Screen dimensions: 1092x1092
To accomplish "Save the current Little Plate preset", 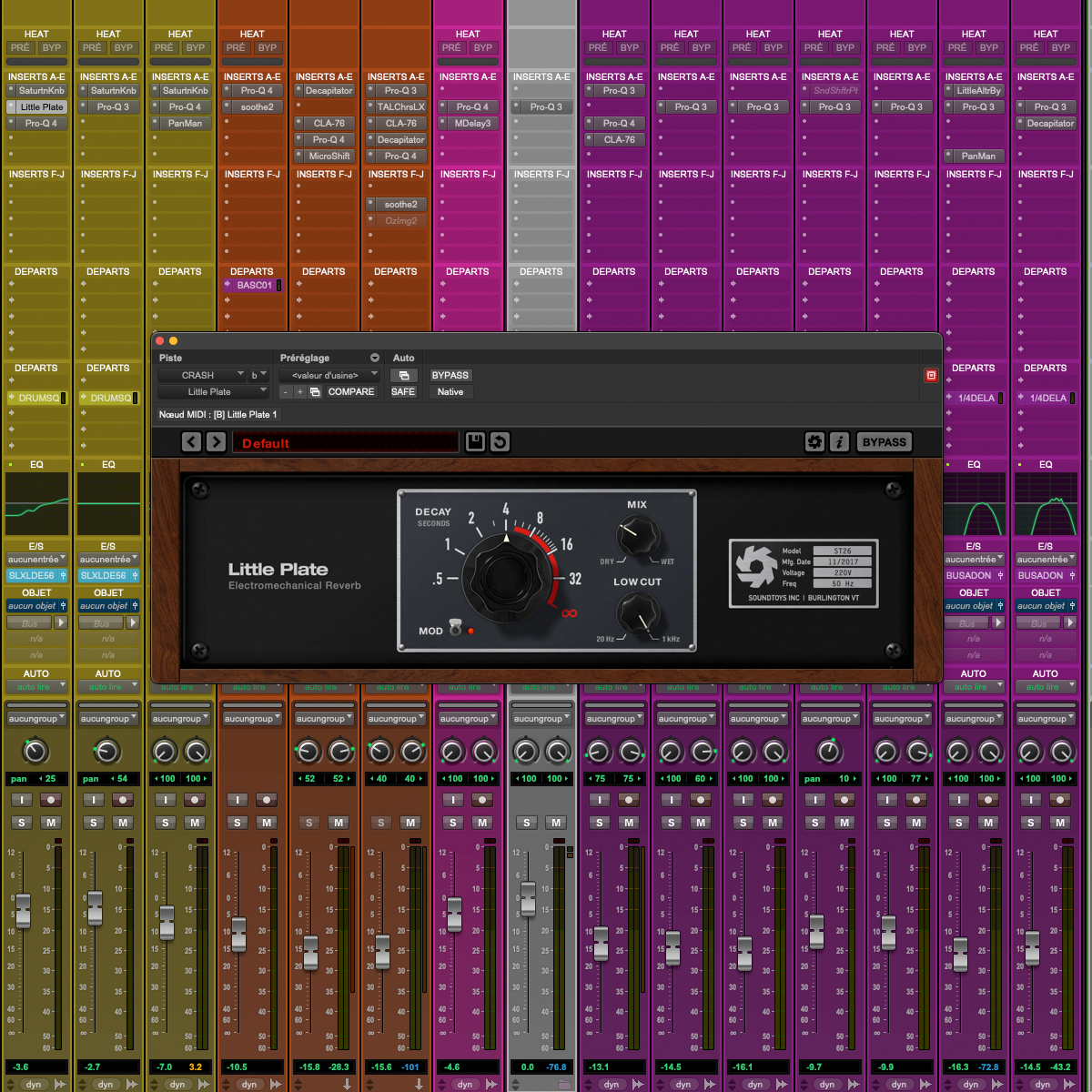I will pyautogui.click(x=475, y=442).
